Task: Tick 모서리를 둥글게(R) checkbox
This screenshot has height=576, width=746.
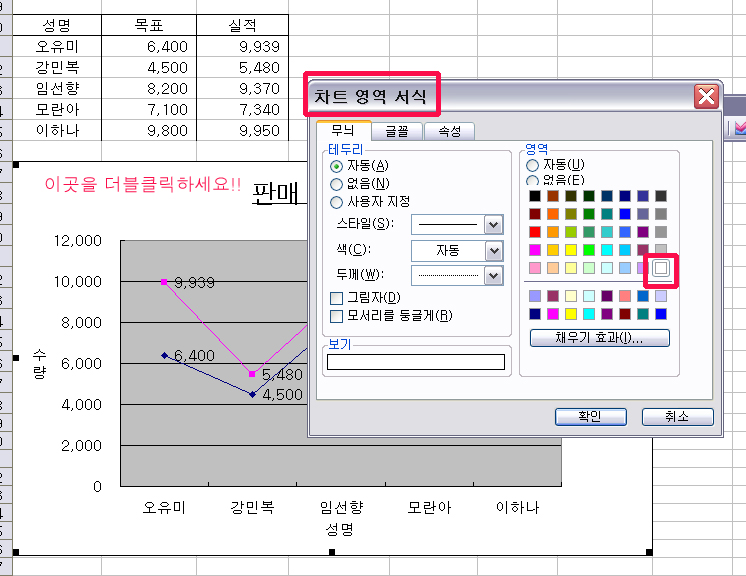Action: pyautogui.click(x=391, y=316)
